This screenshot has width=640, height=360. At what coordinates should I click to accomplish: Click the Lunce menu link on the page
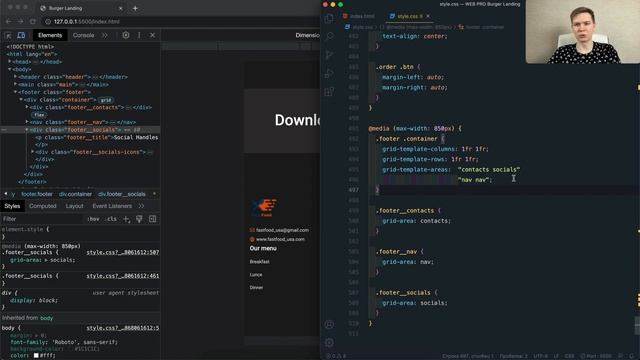256,275
